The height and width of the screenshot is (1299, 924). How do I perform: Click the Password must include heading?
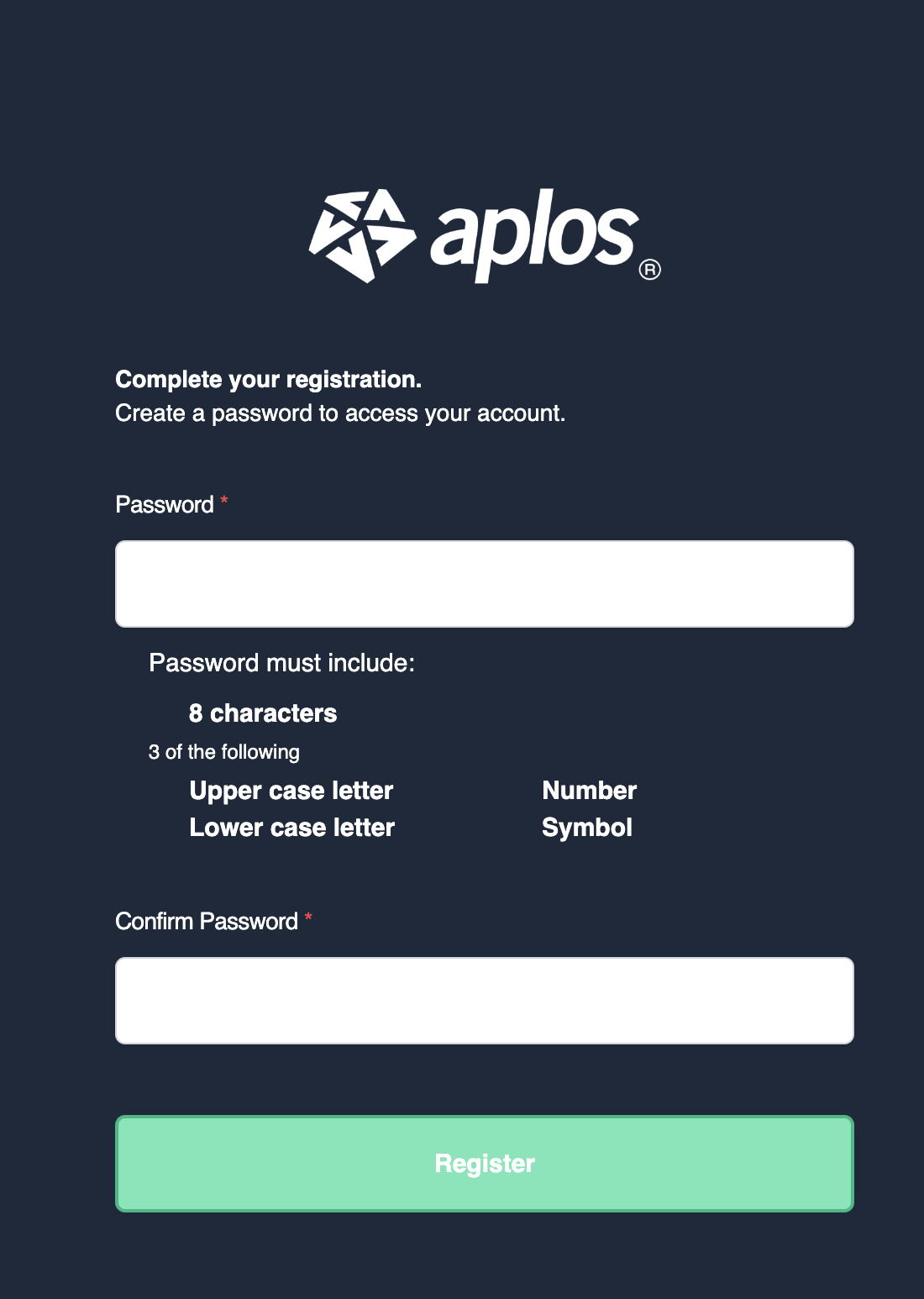coord(282,663)
